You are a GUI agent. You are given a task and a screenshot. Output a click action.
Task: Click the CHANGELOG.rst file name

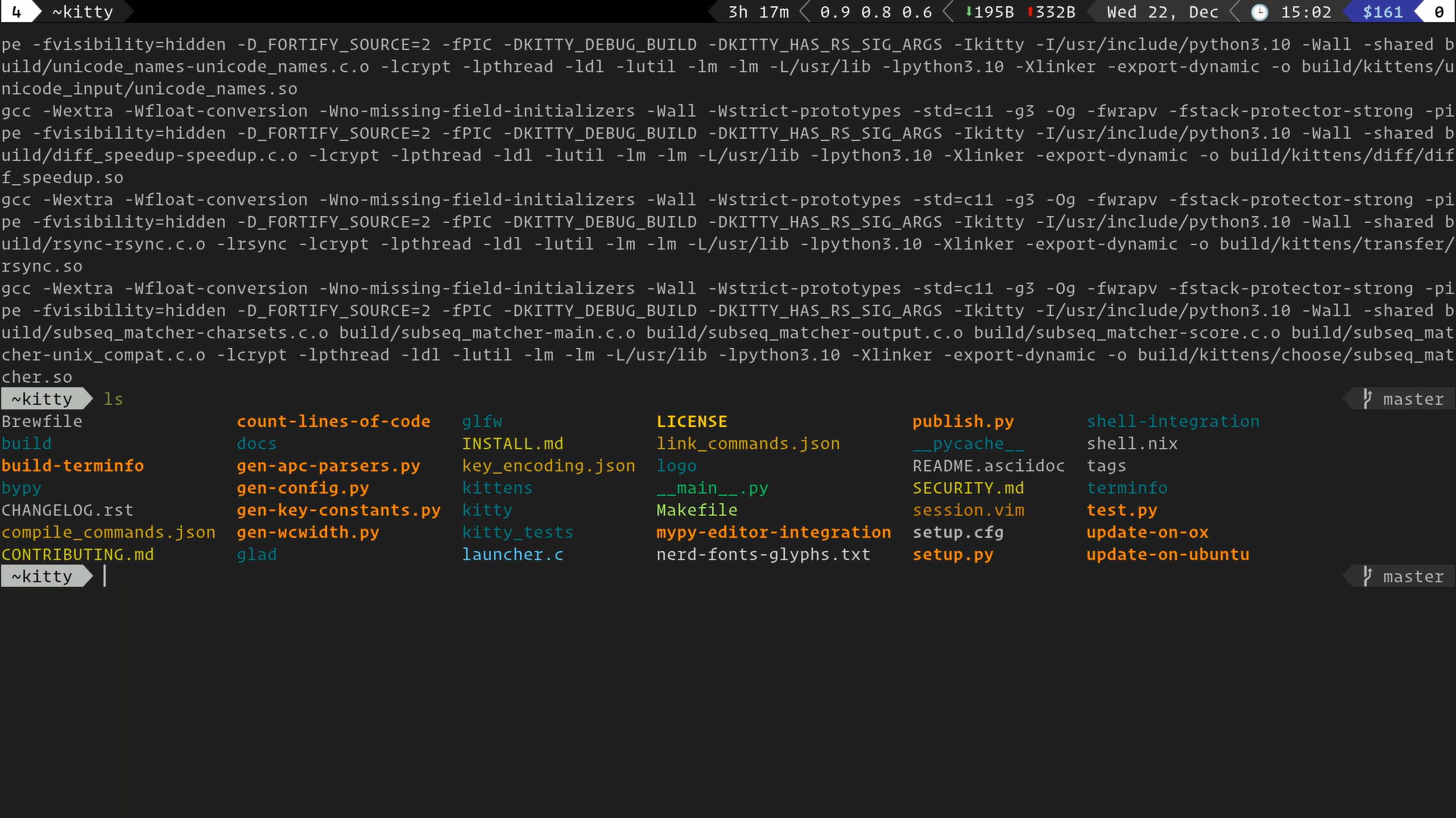(67, 510)
